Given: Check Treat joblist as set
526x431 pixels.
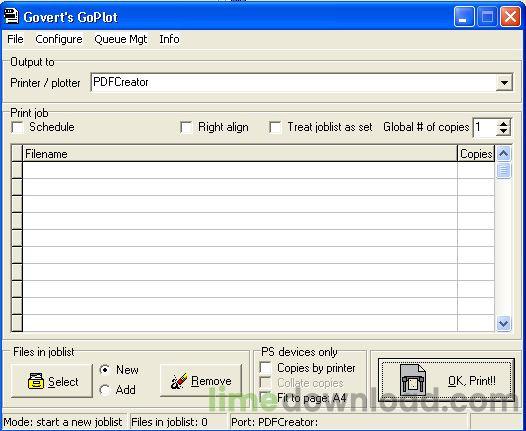Looking at the screenshot, I should pyautogui.click(x=275, y=127).
